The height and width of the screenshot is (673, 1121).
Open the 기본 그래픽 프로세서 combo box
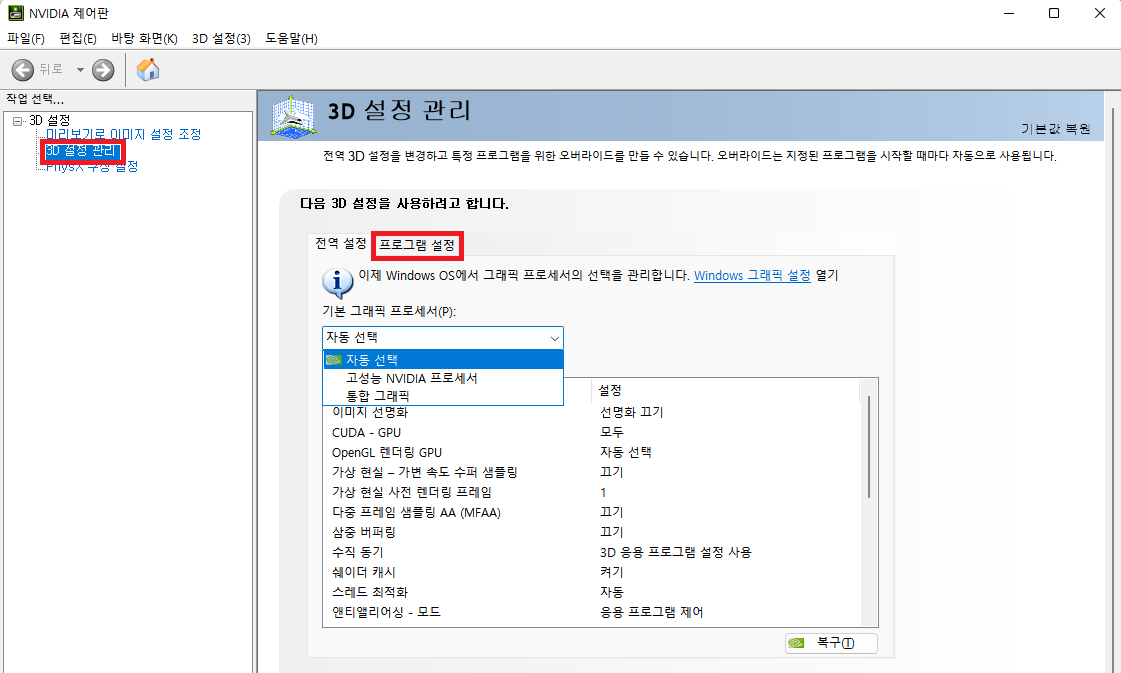tap(443, 338)
